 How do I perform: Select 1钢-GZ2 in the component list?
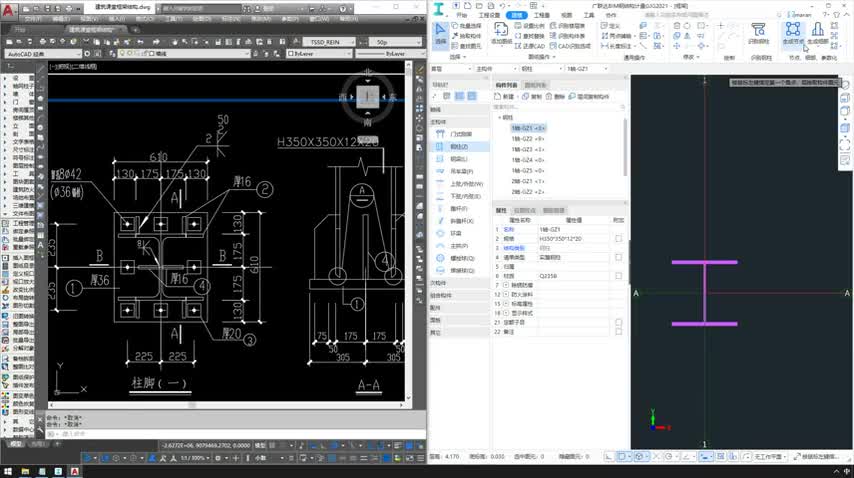point(527,139)
